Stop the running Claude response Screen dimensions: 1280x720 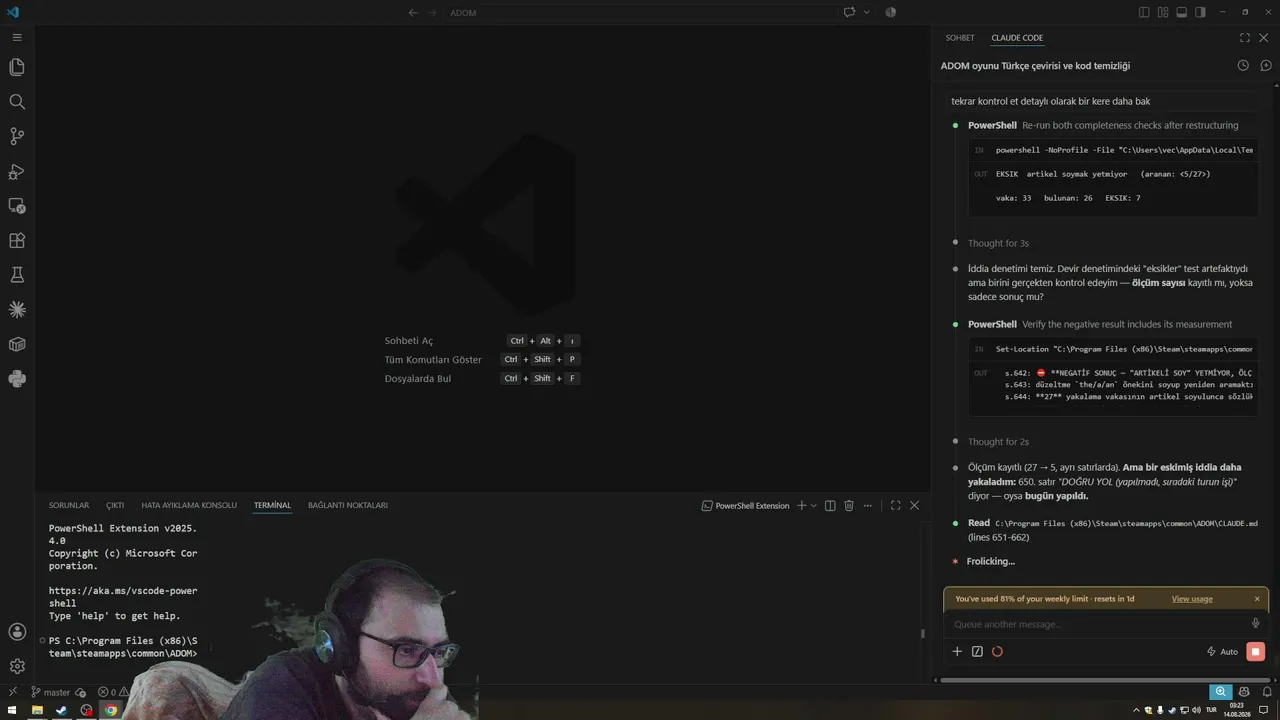[x=1256, y=652]
